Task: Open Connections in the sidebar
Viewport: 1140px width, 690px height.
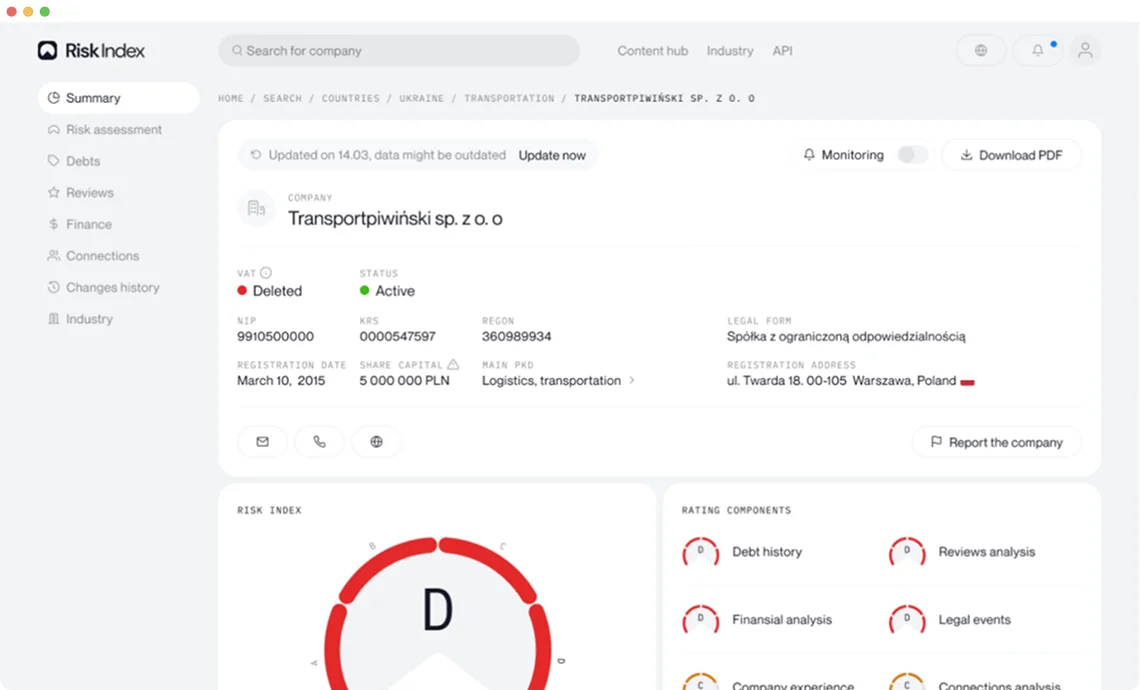Action: coord(93,256)
